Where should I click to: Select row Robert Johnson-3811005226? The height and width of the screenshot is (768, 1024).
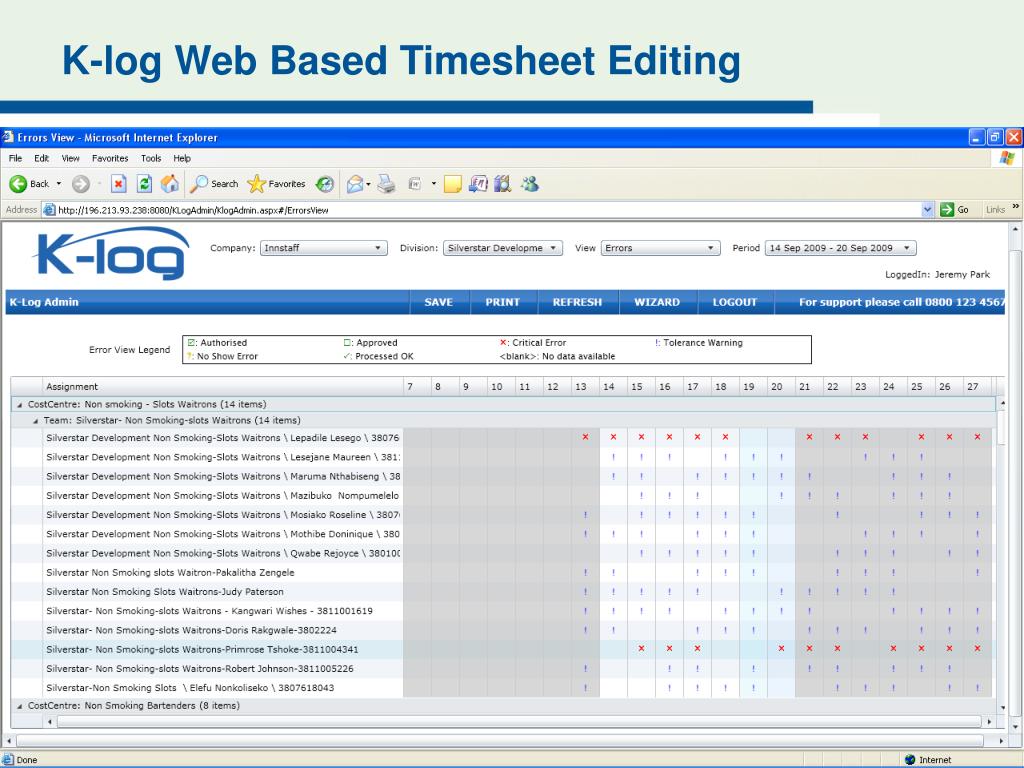tap(501, 669)
